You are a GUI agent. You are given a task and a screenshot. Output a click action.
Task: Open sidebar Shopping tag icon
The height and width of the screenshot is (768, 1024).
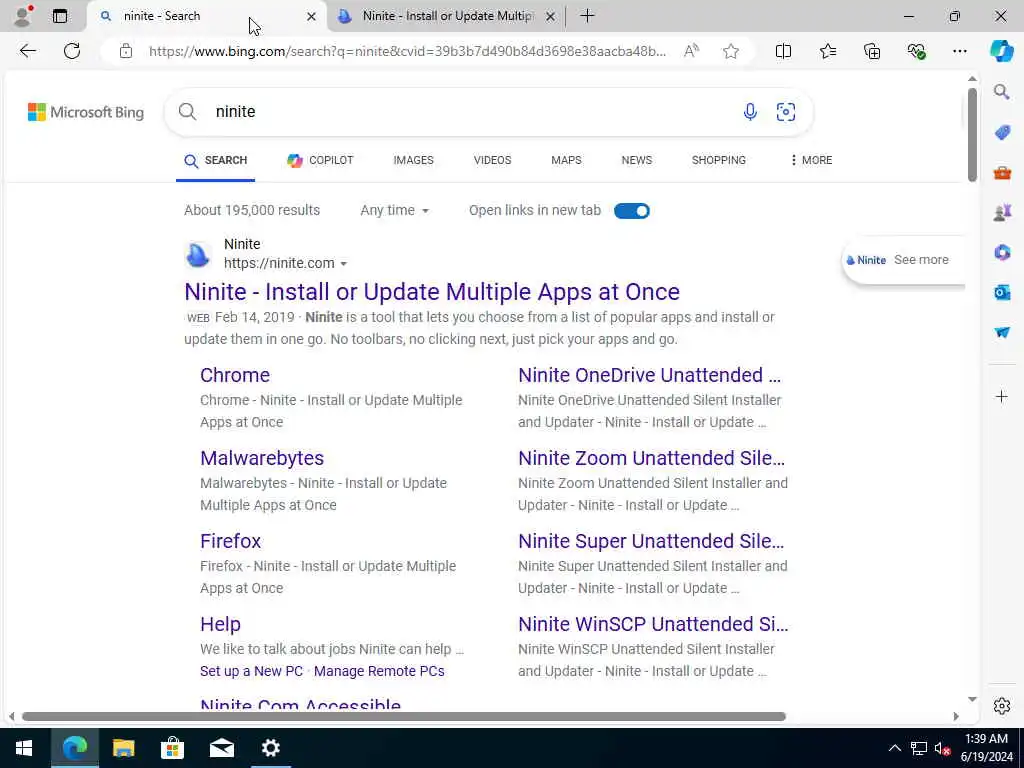pos(1002,133)
